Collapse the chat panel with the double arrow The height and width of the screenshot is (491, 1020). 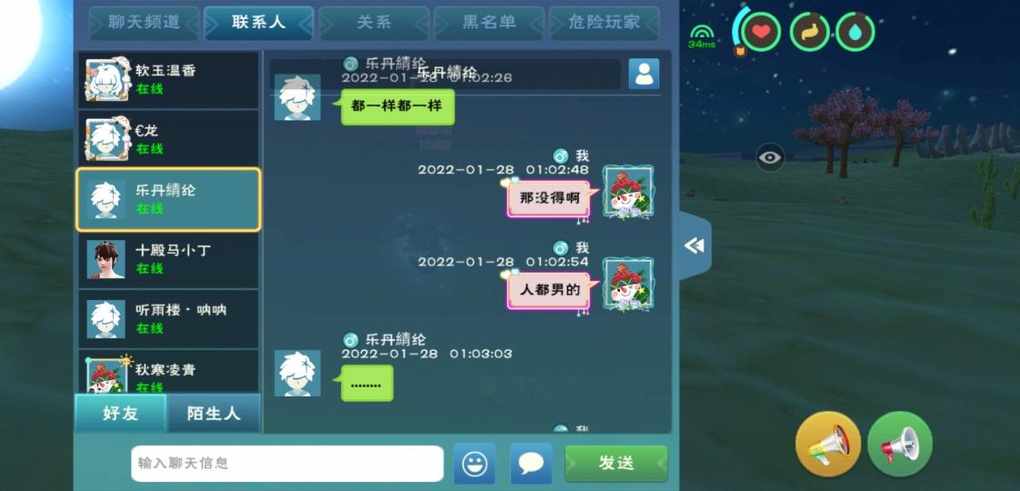point(695,246)
